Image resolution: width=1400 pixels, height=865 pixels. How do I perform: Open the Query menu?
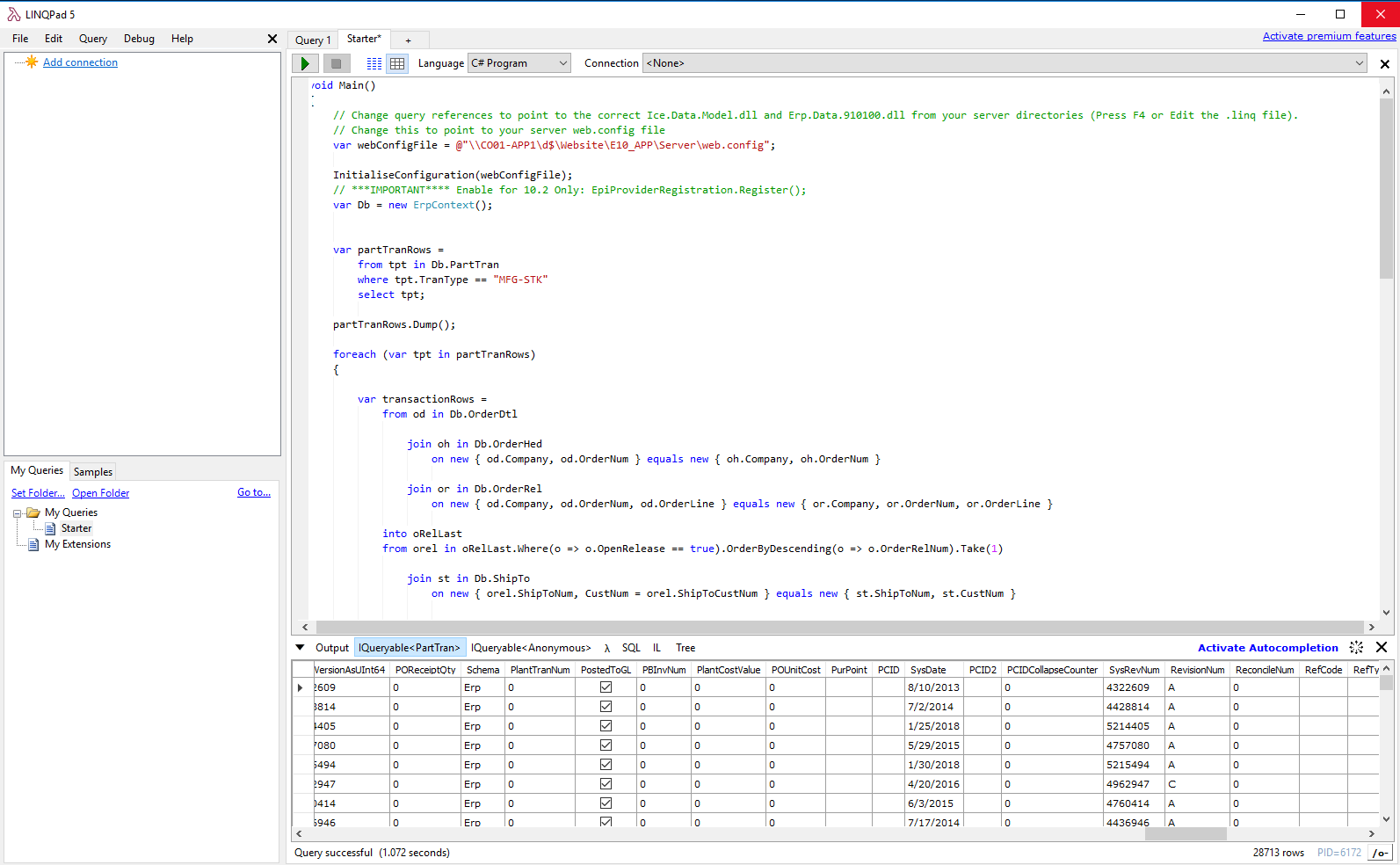[93, 39]
